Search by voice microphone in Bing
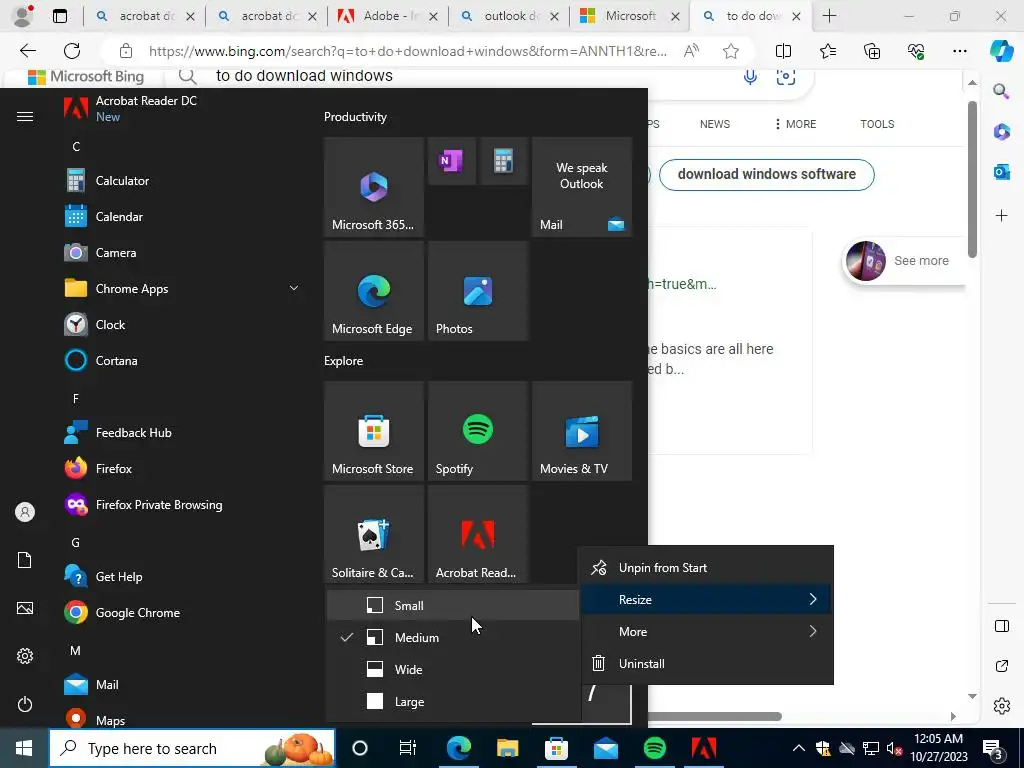Viewport: 1024px width, 768px height. point(750,76)
